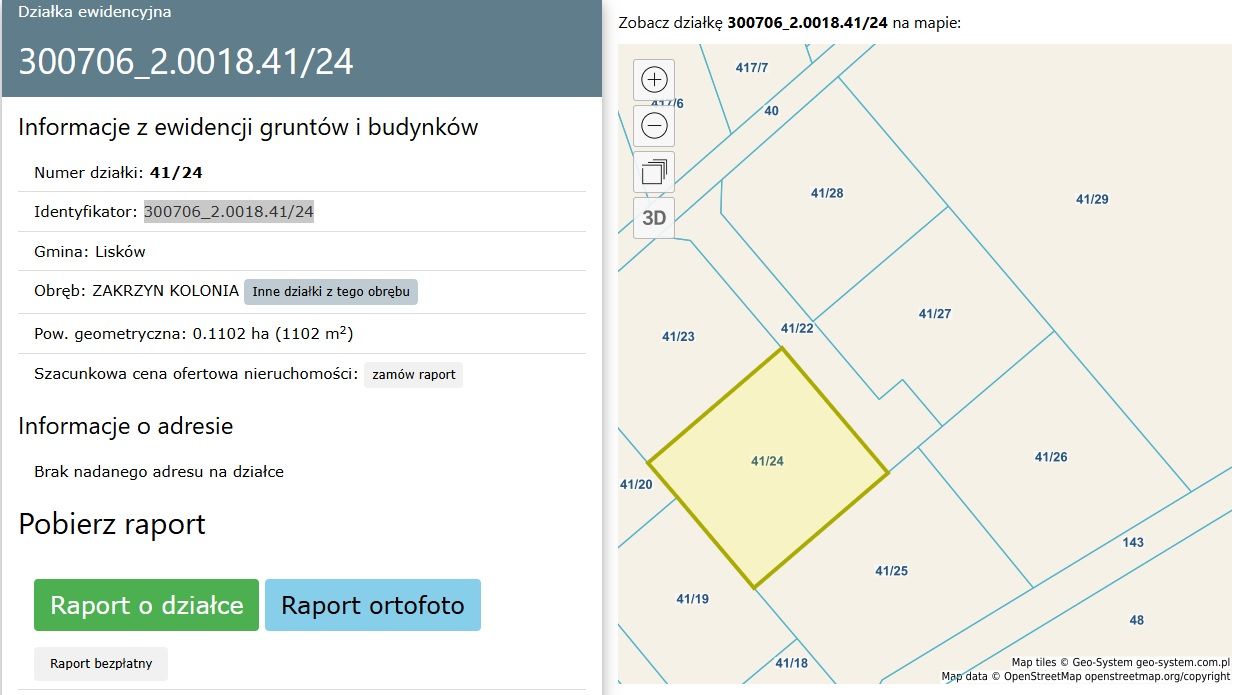Open other parcels from this precinct
The width and height of the screenshot is (1240, 695).
tap(331, 292)
